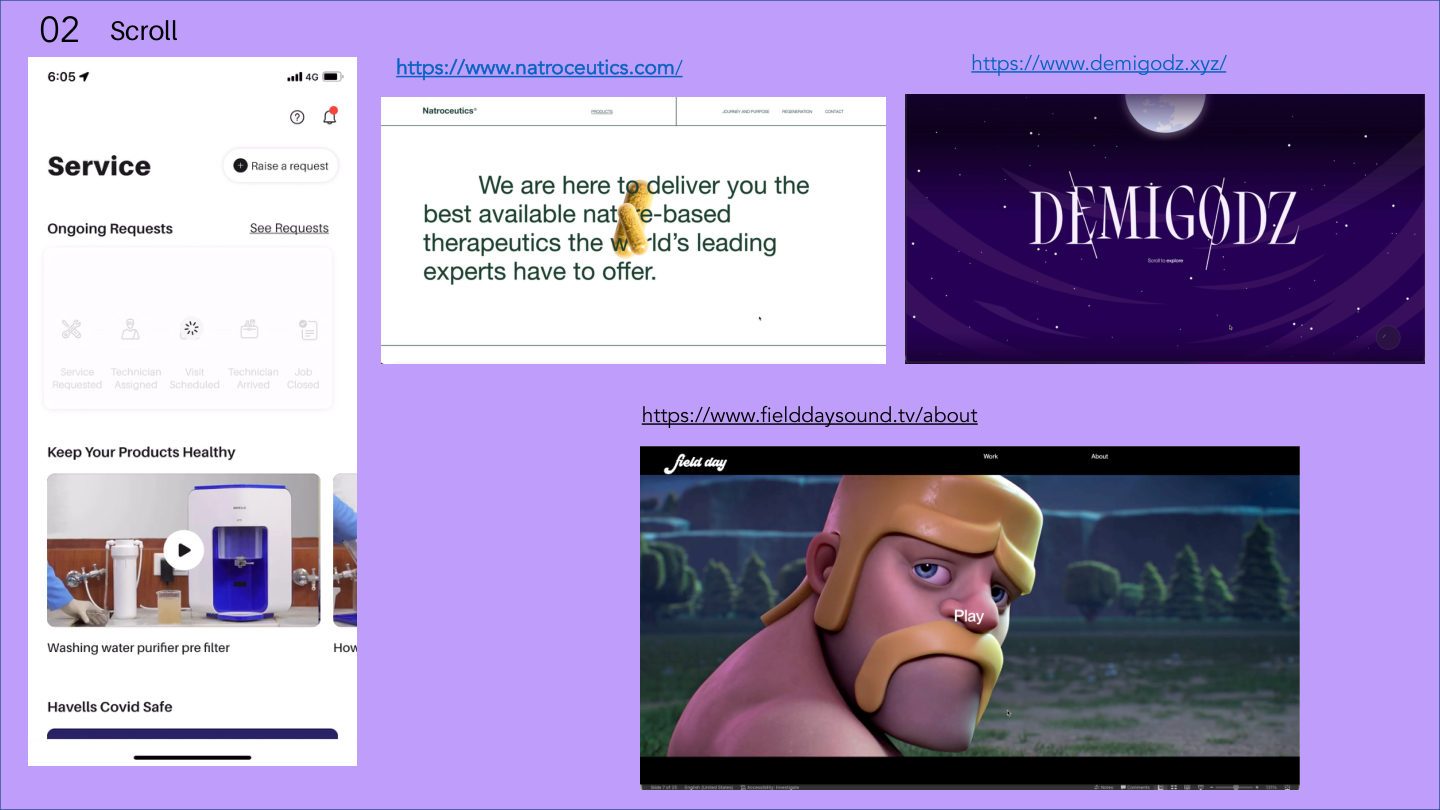
Task: Open the fielddaysound.tv/about link
Action: click(809, 415)
